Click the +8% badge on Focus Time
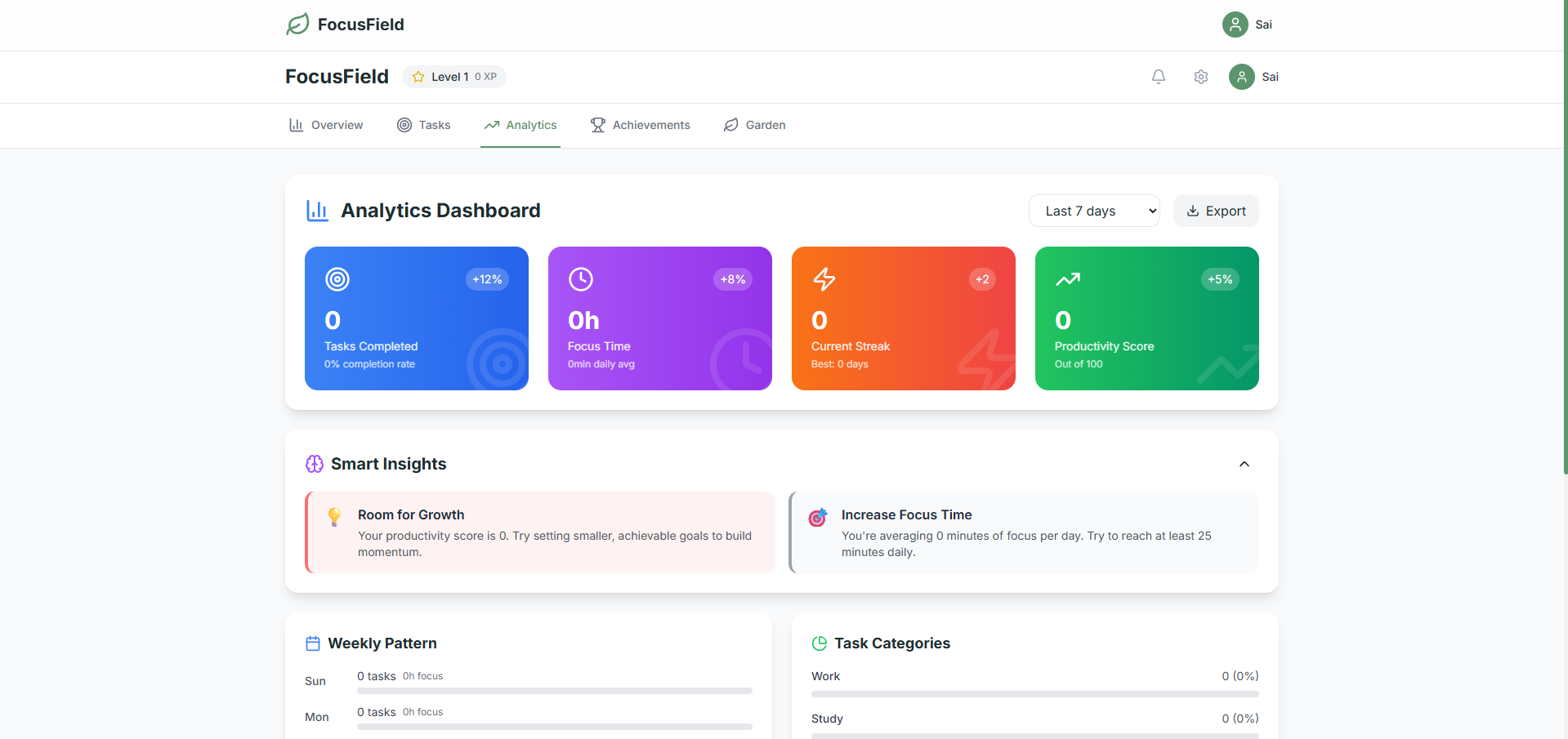Screen dimensions: 1568x739 tap(733, 279)
